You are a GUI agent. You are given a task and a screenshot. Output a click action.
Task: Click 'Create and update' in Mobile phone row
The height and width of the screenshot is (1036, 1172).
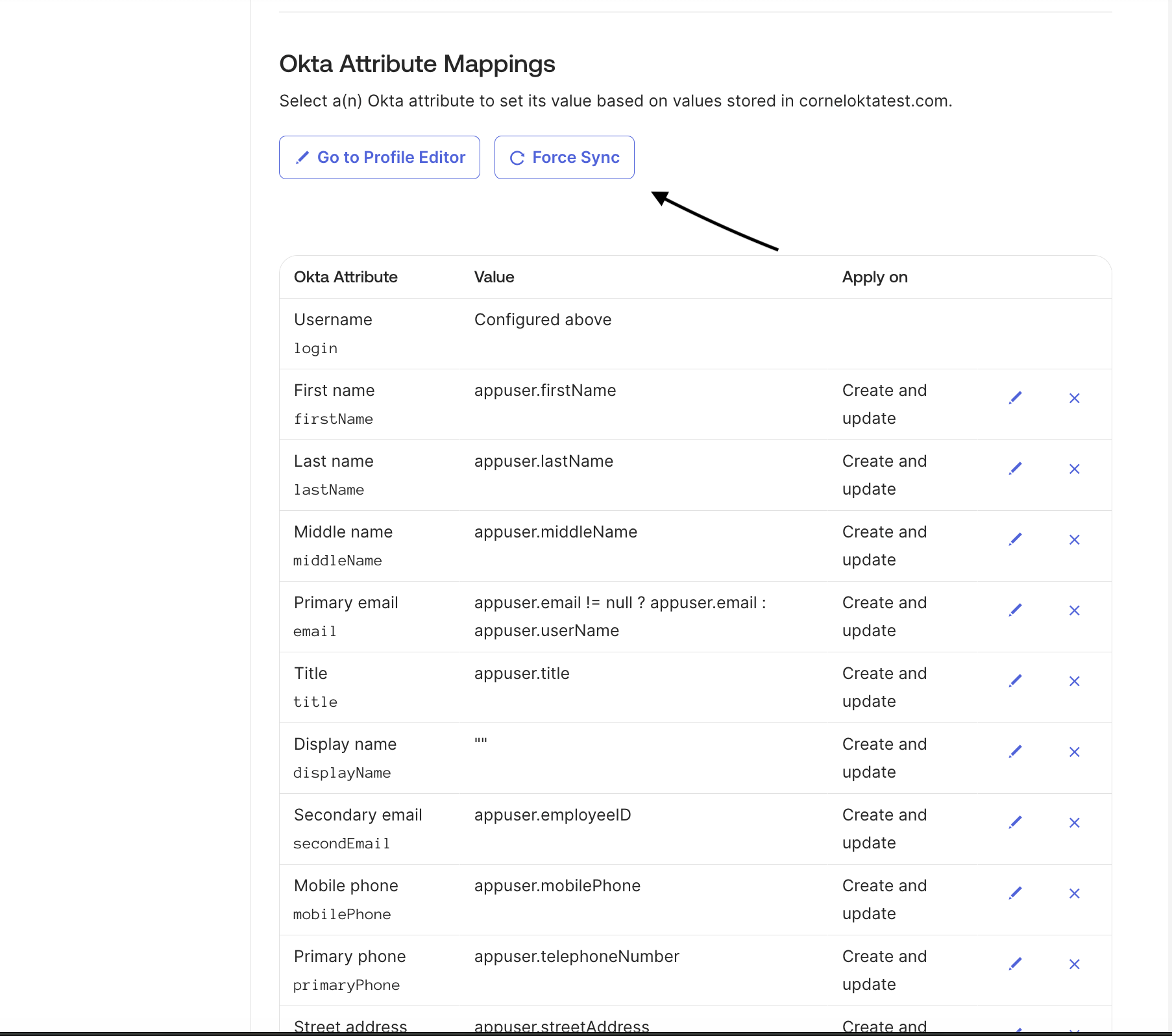(885, 900)
